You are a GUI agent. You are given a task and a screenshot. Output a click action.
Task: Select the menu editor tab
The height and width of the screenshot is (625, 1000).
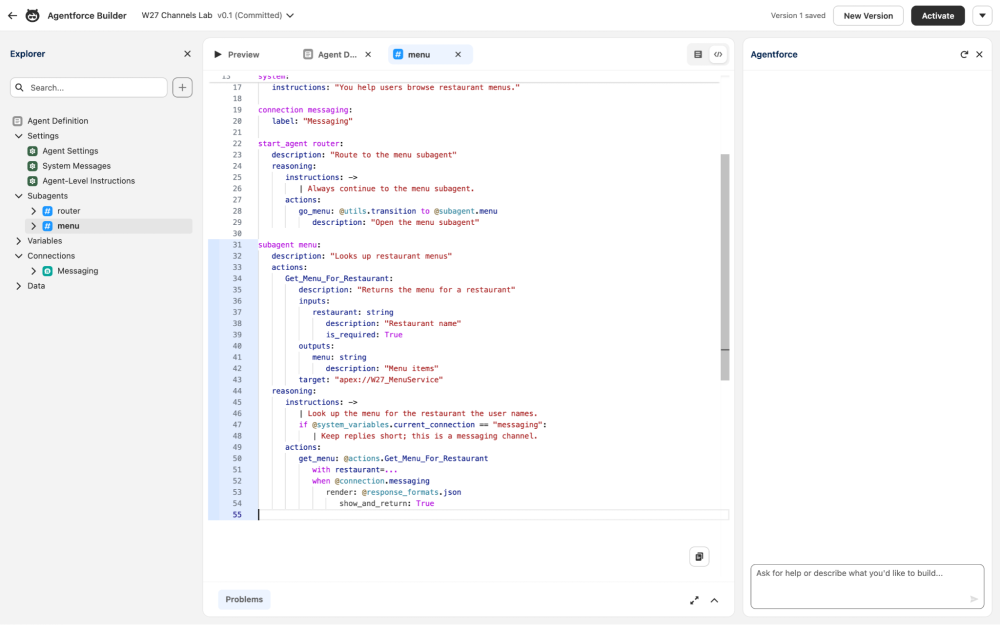[419, 54]
